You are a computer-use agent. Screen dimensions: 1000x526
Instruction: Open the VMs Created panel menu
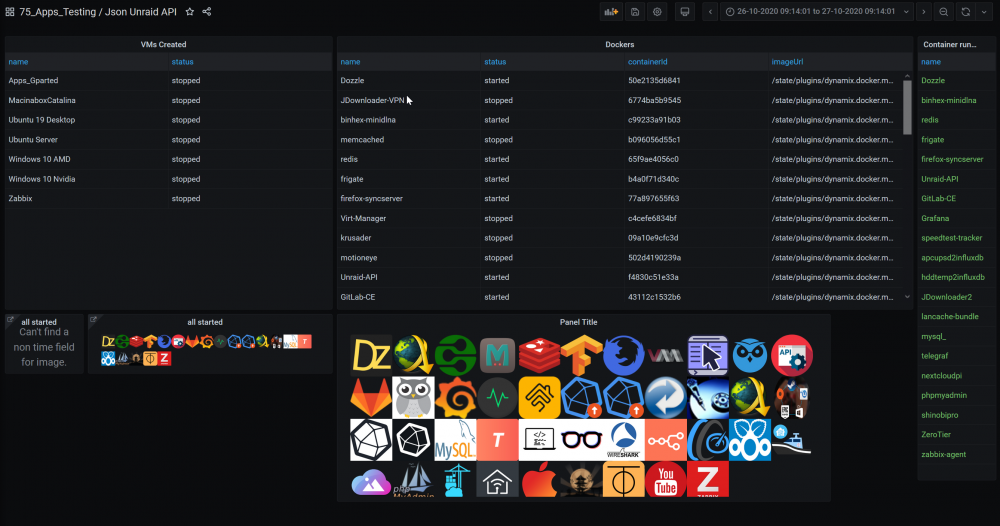tap(163, 45)
